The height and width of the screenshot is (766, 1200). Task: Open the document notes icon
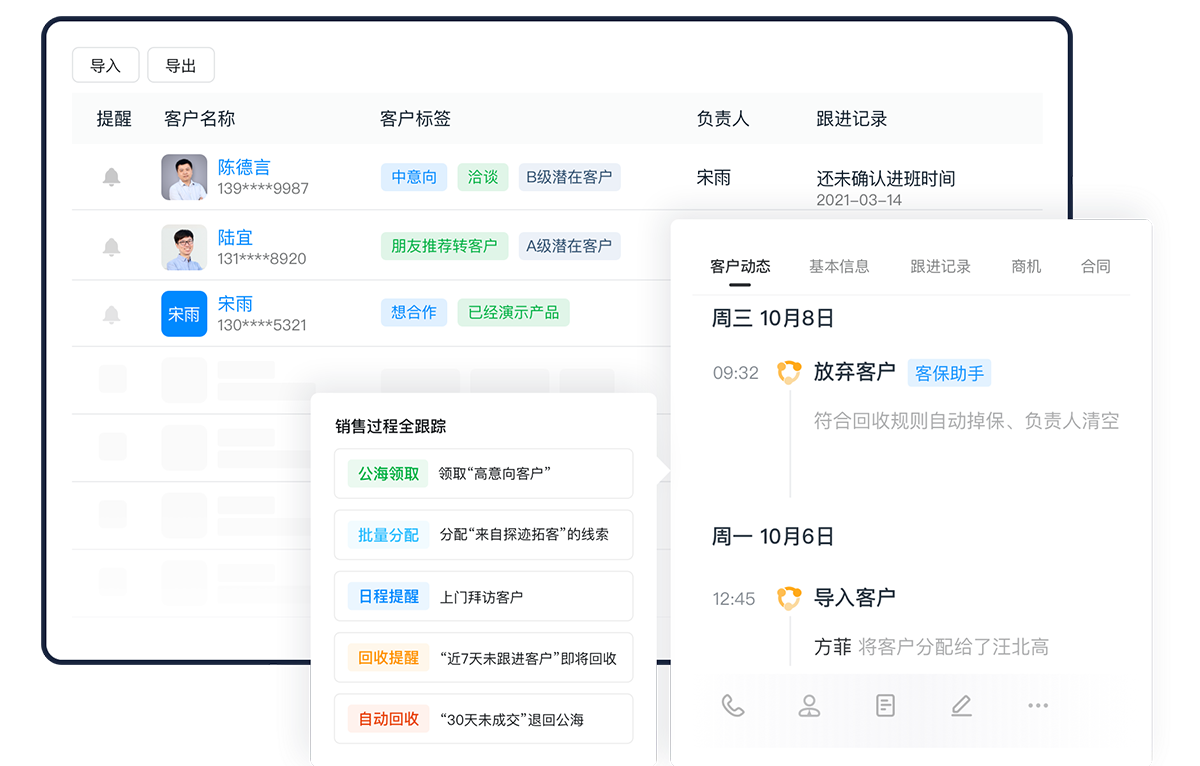coord(885,706)
